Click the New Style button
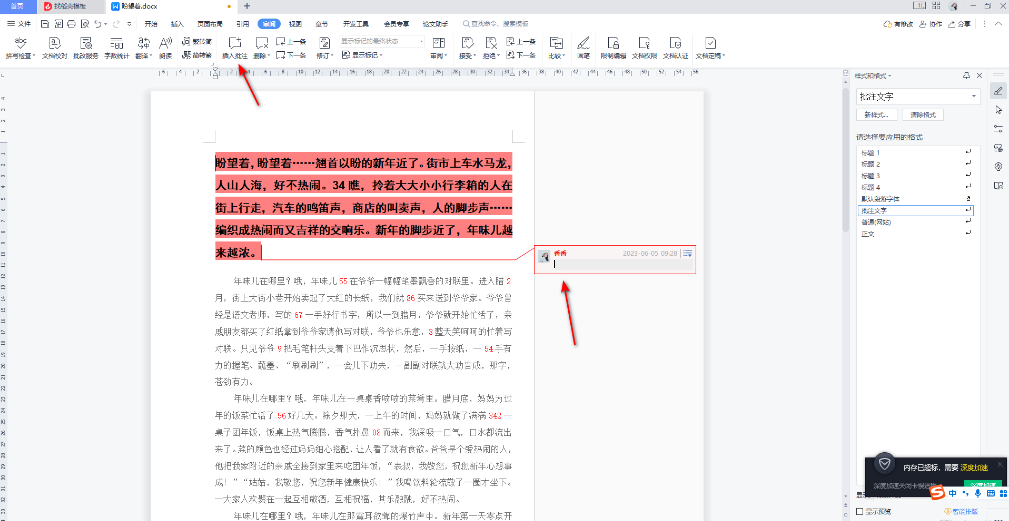Image resolution: width=1009 pixels, height=521 pixels. 876,115
